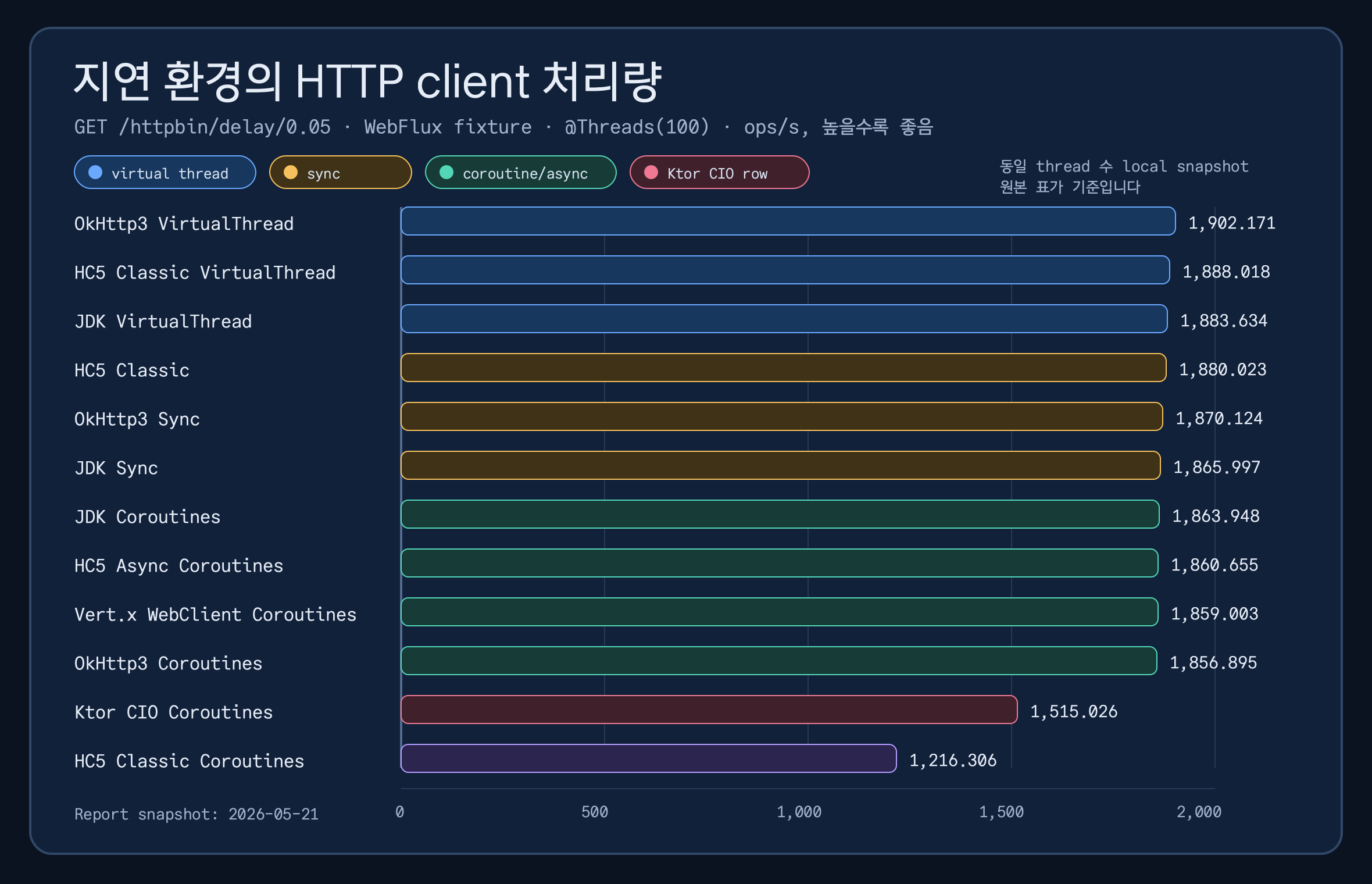Click the green dot in coroutine/async legend
This screenshot has width=1372, height=884.
[446, 173]
